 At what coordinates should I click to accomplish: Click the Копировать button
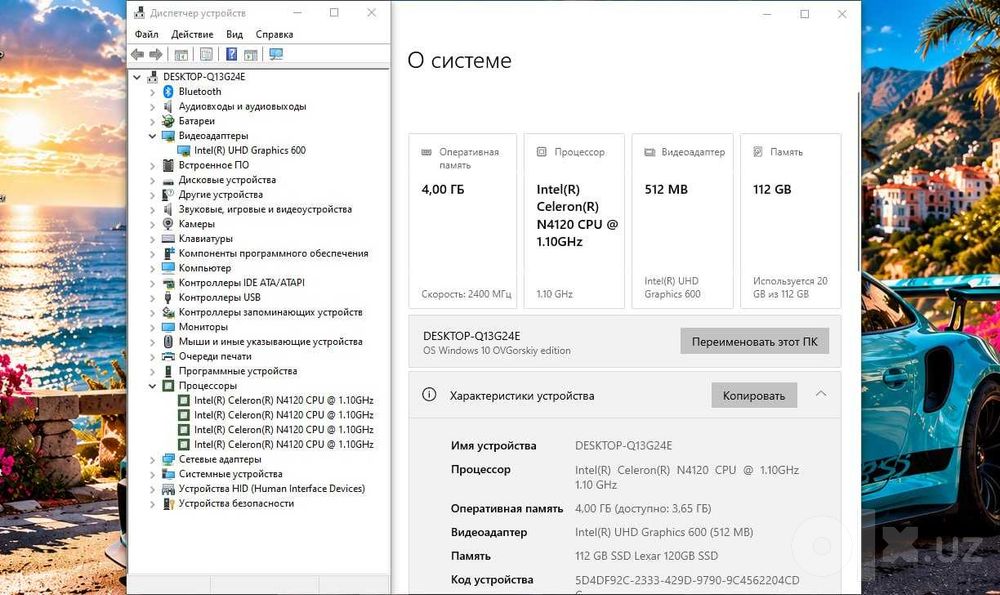(754, 395)
